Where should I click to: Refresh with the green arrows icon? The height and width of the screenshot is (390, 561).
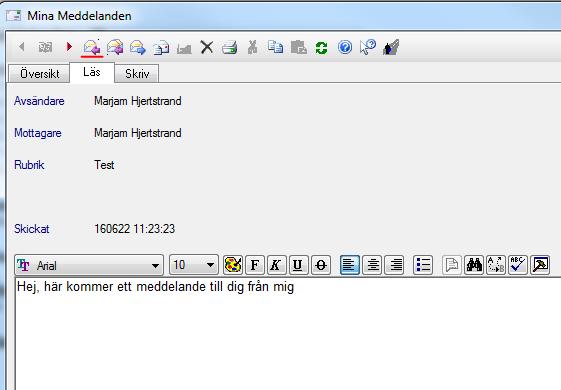[x=321, y=48]
